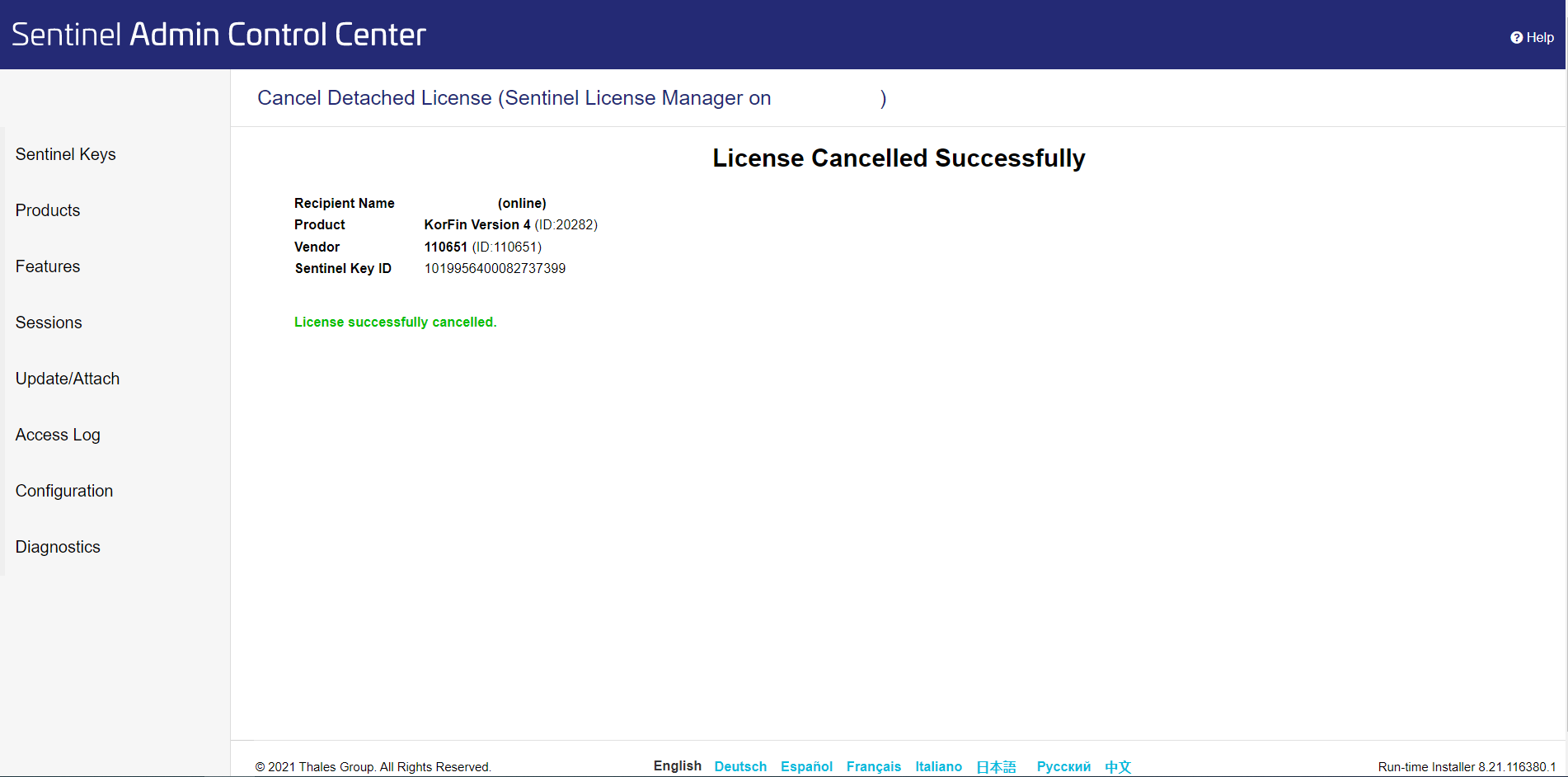The width and height of the screenshot is (1568, 777).
Task: Switch language to Deutsch
Action: click(740, 766)
